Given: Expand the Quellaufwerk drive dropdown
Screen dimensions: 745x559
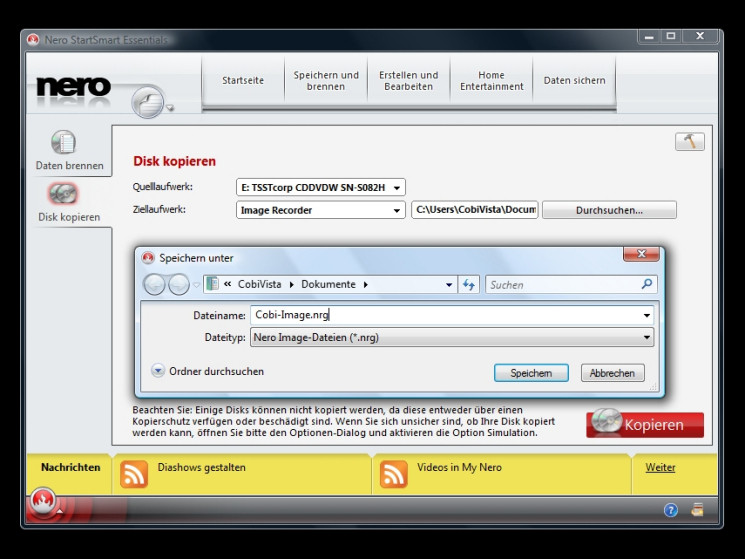Looking at the screenshot, I should [396, 188].
